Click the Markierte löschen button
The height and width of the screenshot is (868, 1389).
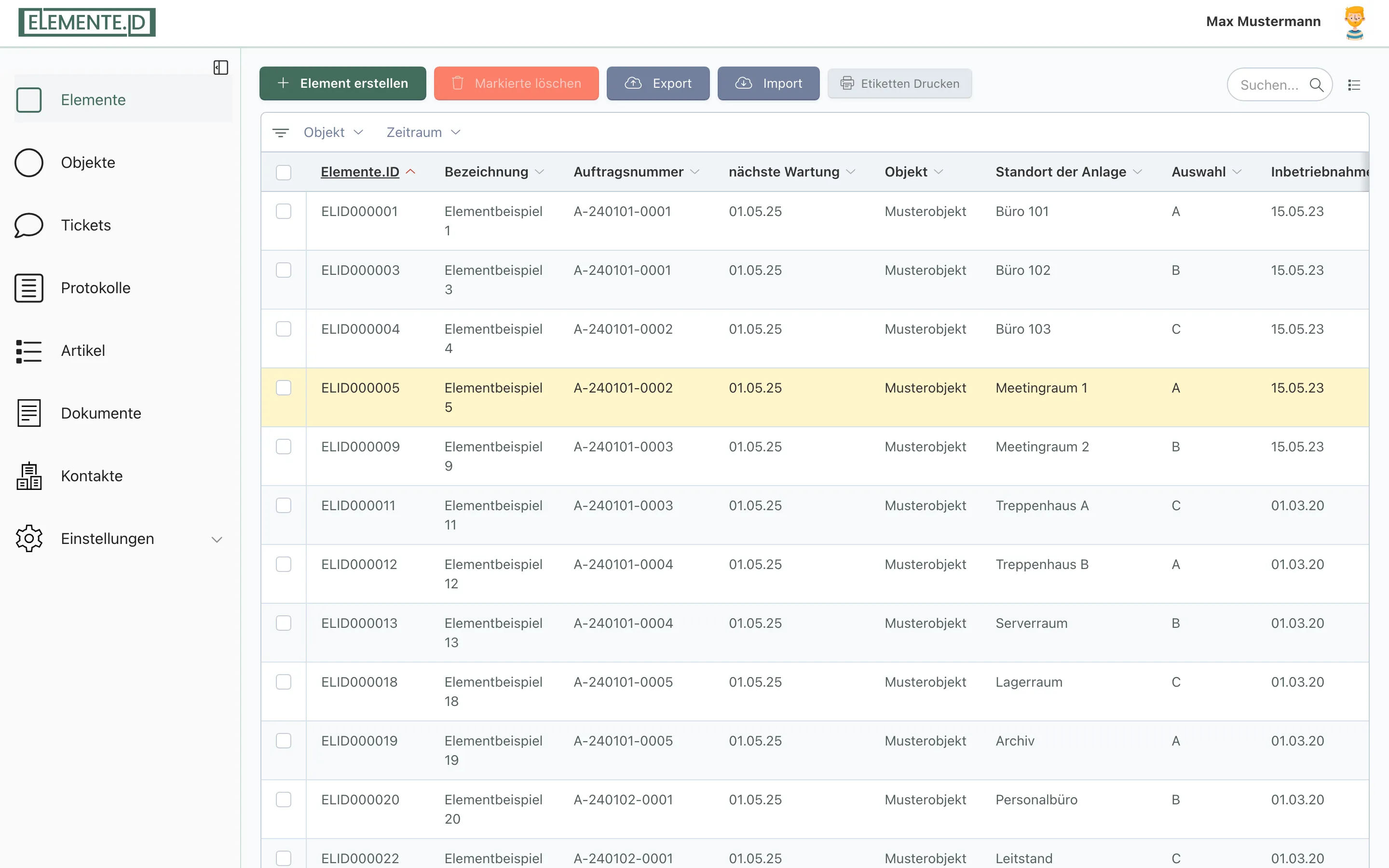[516, 83]
